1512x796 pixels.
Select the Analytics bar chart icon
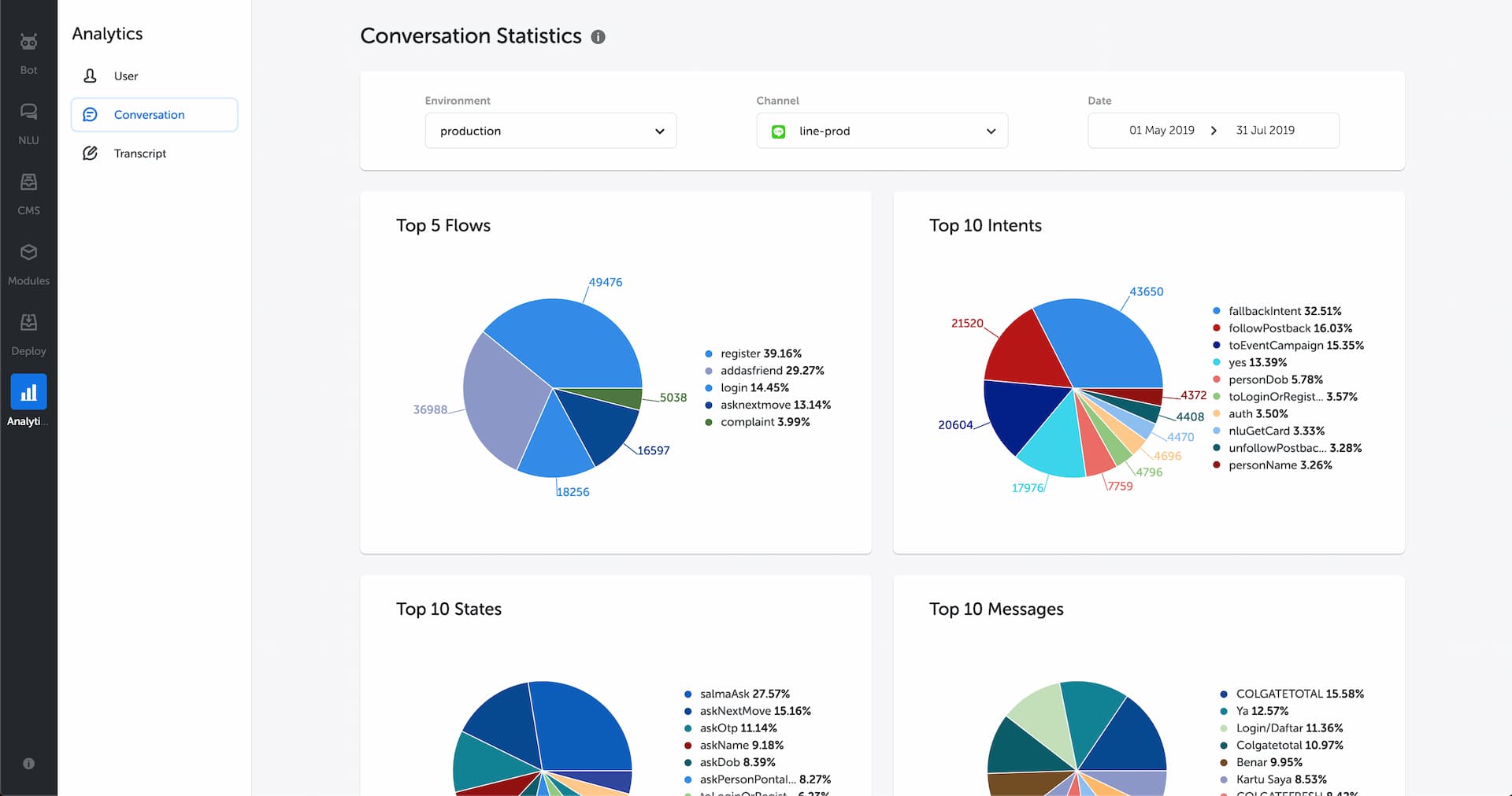(x=28, y=392)
